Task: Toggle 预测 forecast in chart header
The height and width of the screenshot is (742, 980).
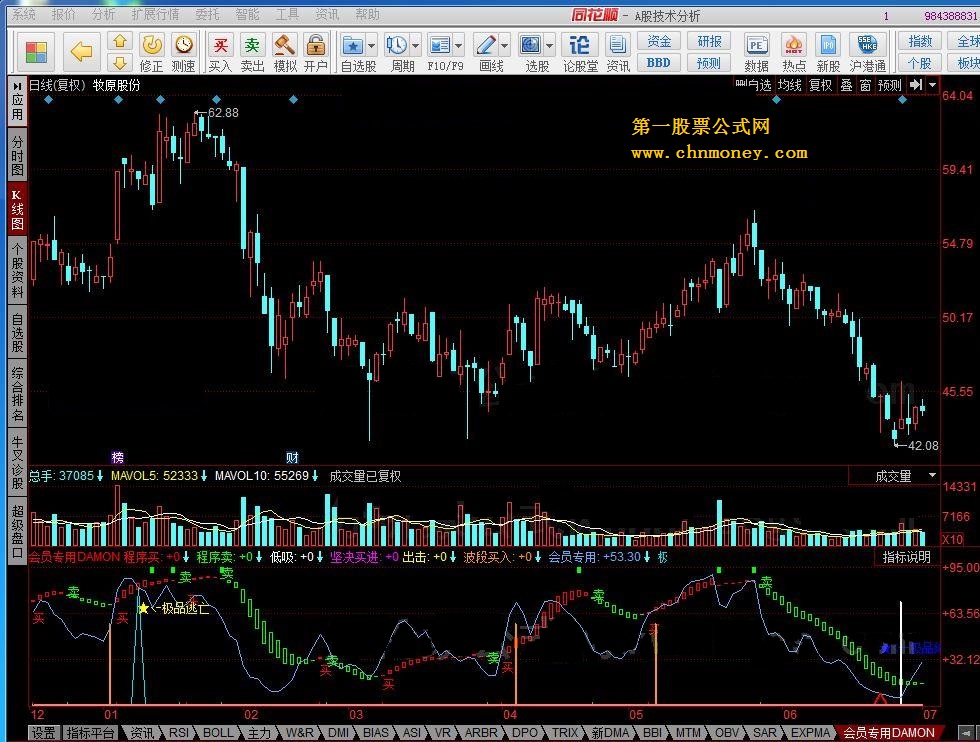Action: tap(889, 85)
